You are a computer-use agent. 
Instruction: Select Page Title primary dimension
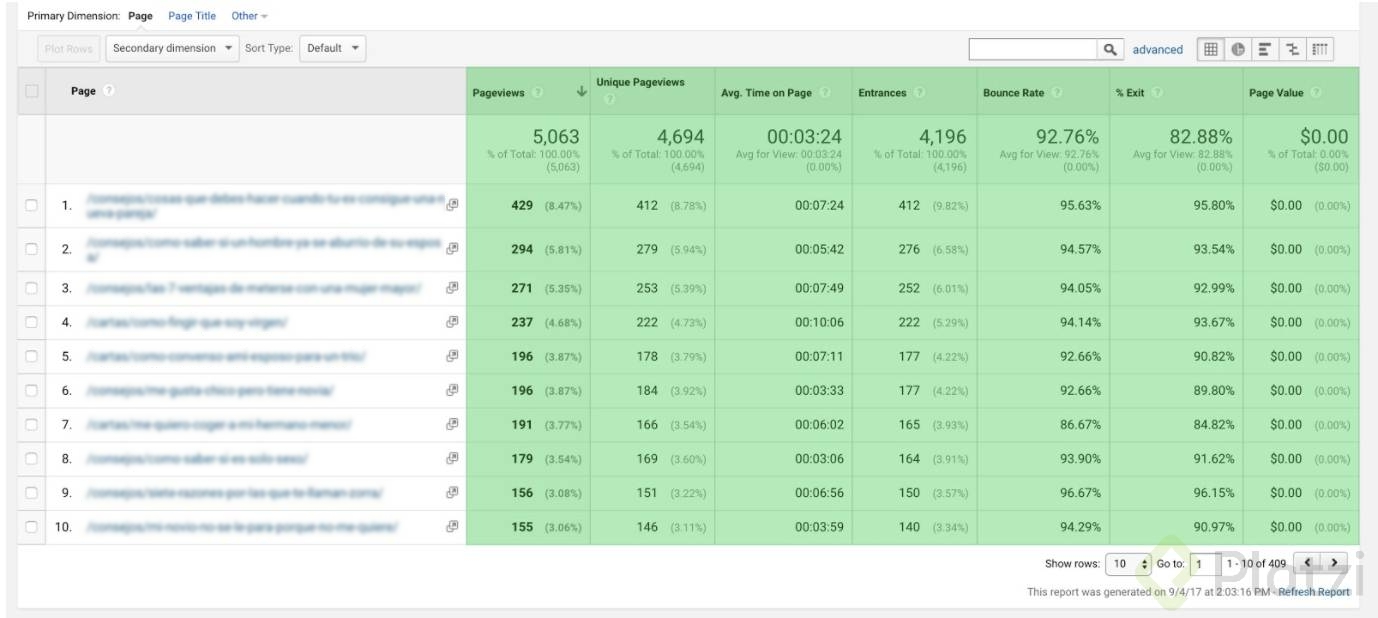click(192, 16)
